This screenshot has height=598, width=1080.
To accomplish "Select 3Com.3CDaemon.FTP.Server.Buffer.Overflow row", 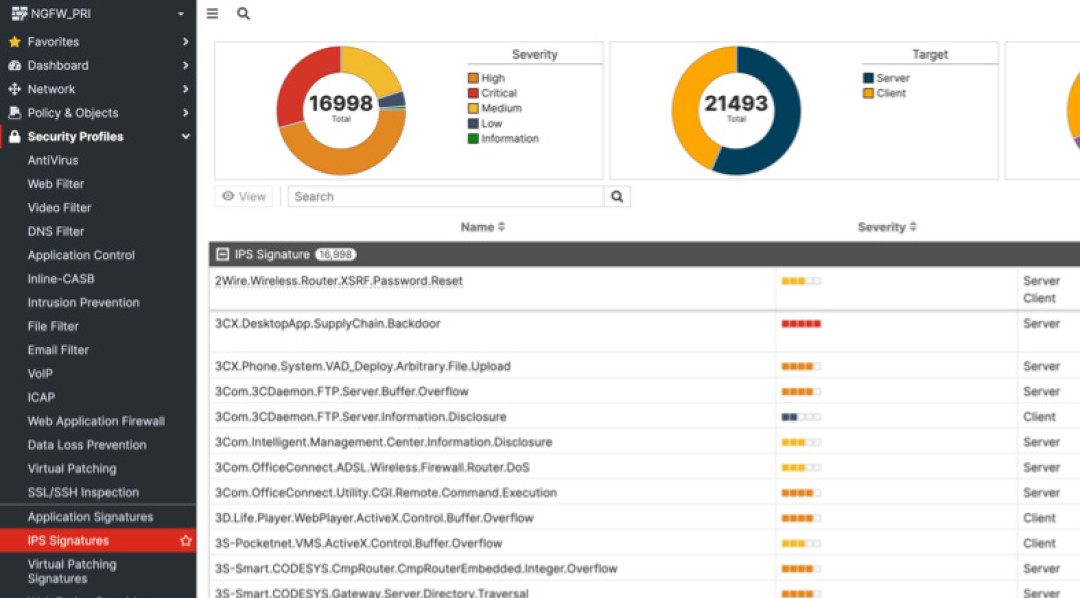I will (644, 391).
